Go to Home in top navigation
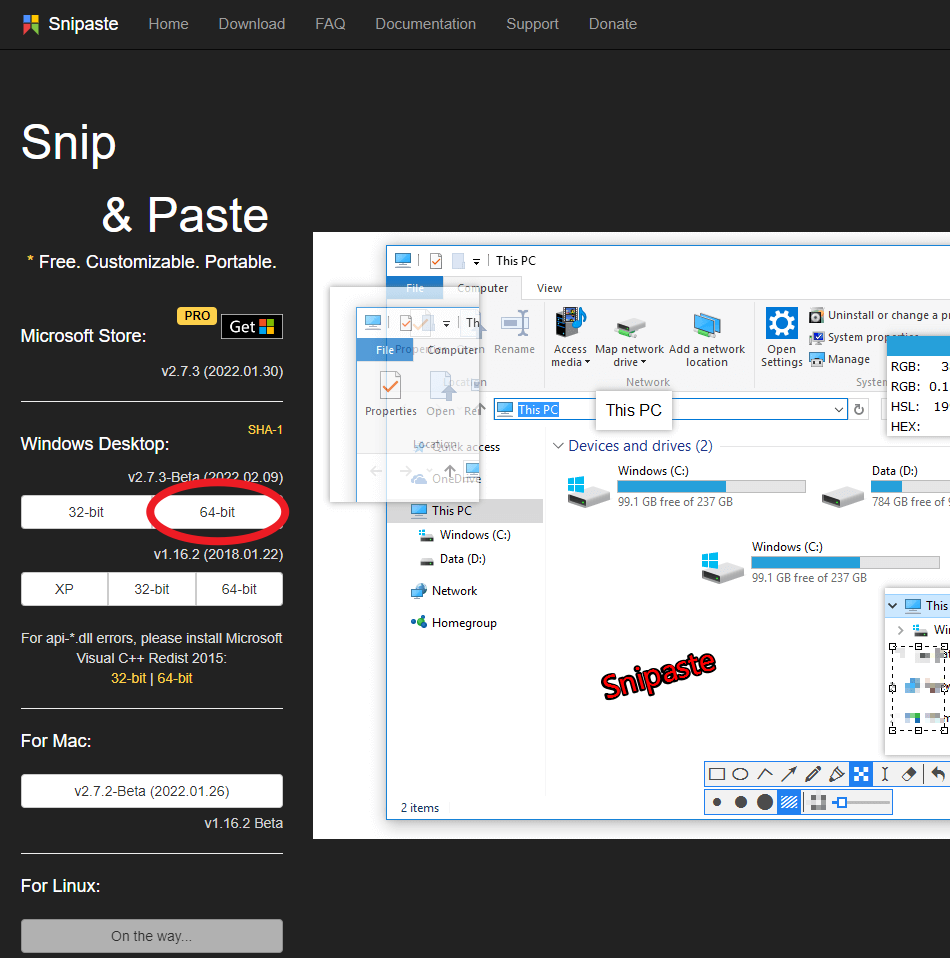Screen dimensions: 950x958 (x=169, y=24)
